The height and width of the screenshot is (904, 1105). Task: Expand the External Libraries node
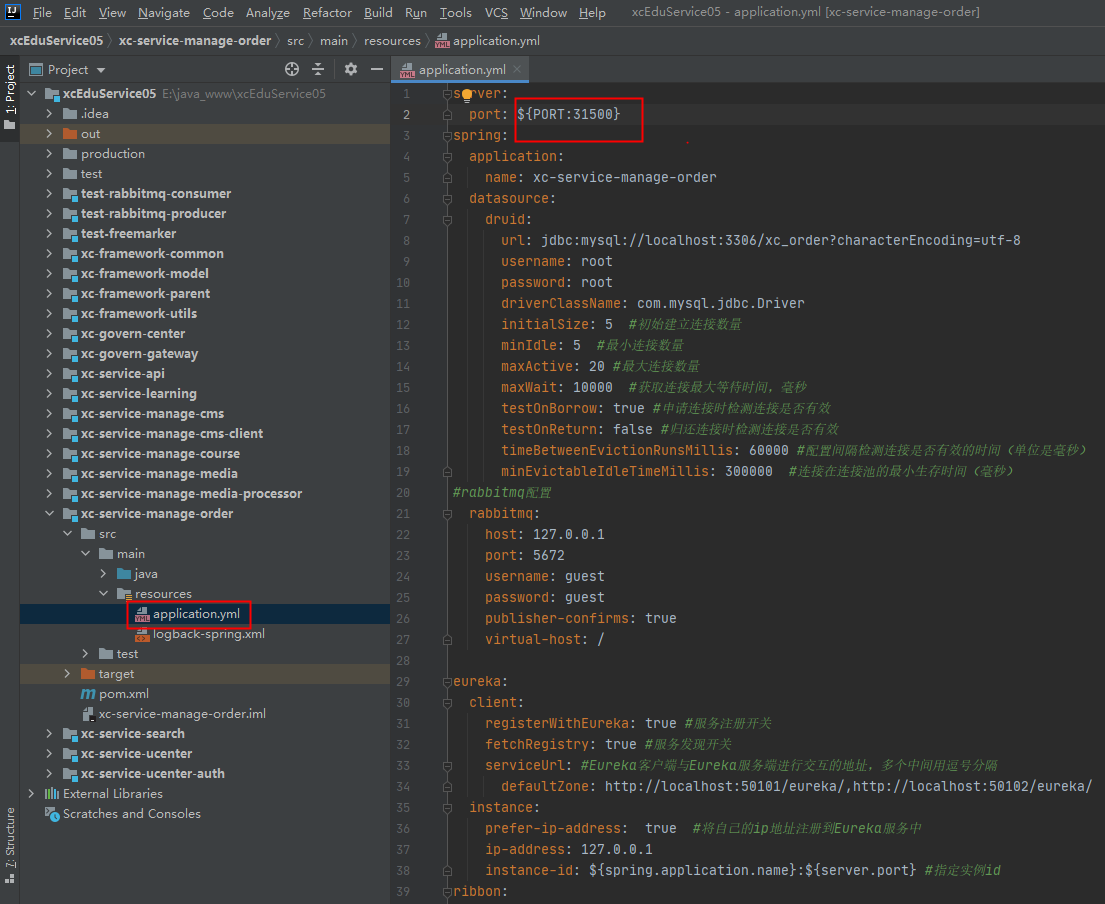tap(31, 793)
